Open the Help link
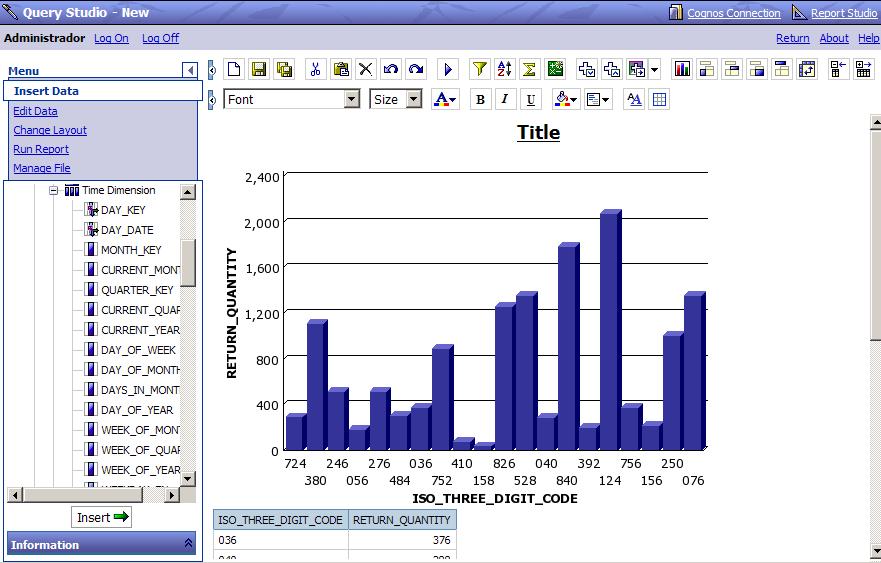Screen dimensions: 881x563 coord(869,38)
